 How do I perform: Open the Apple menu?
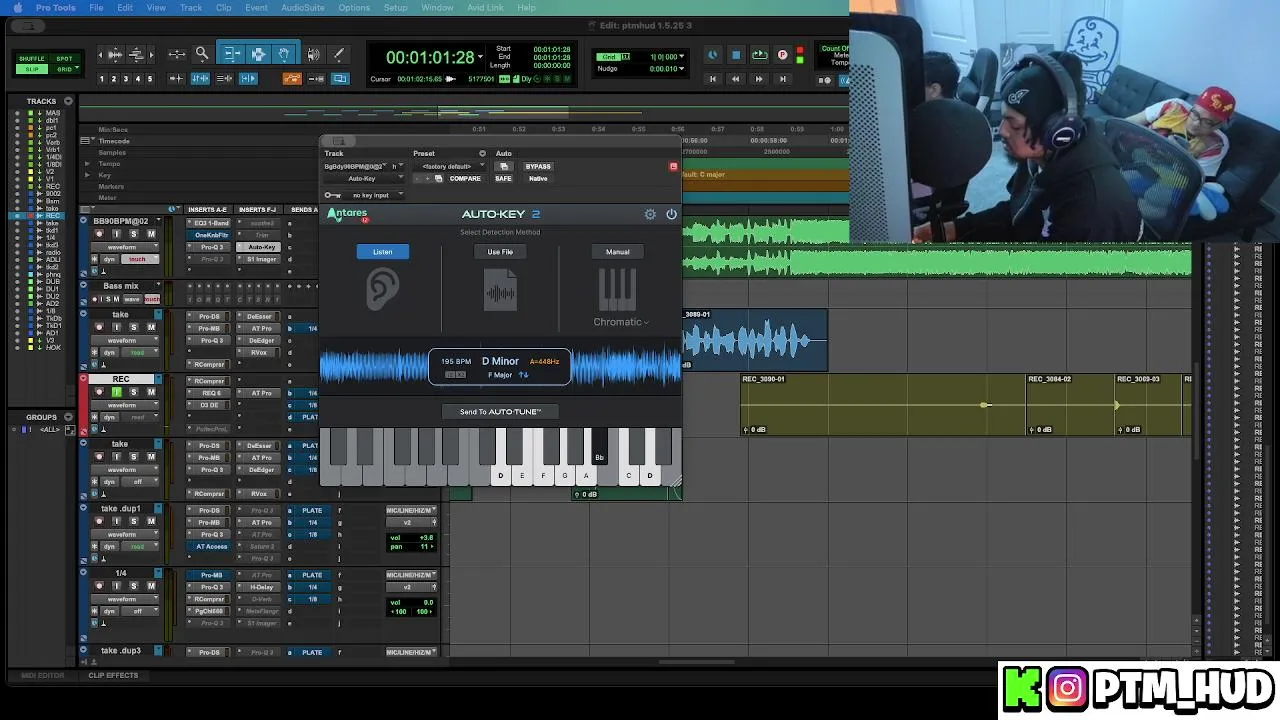[x=17, y=8]
